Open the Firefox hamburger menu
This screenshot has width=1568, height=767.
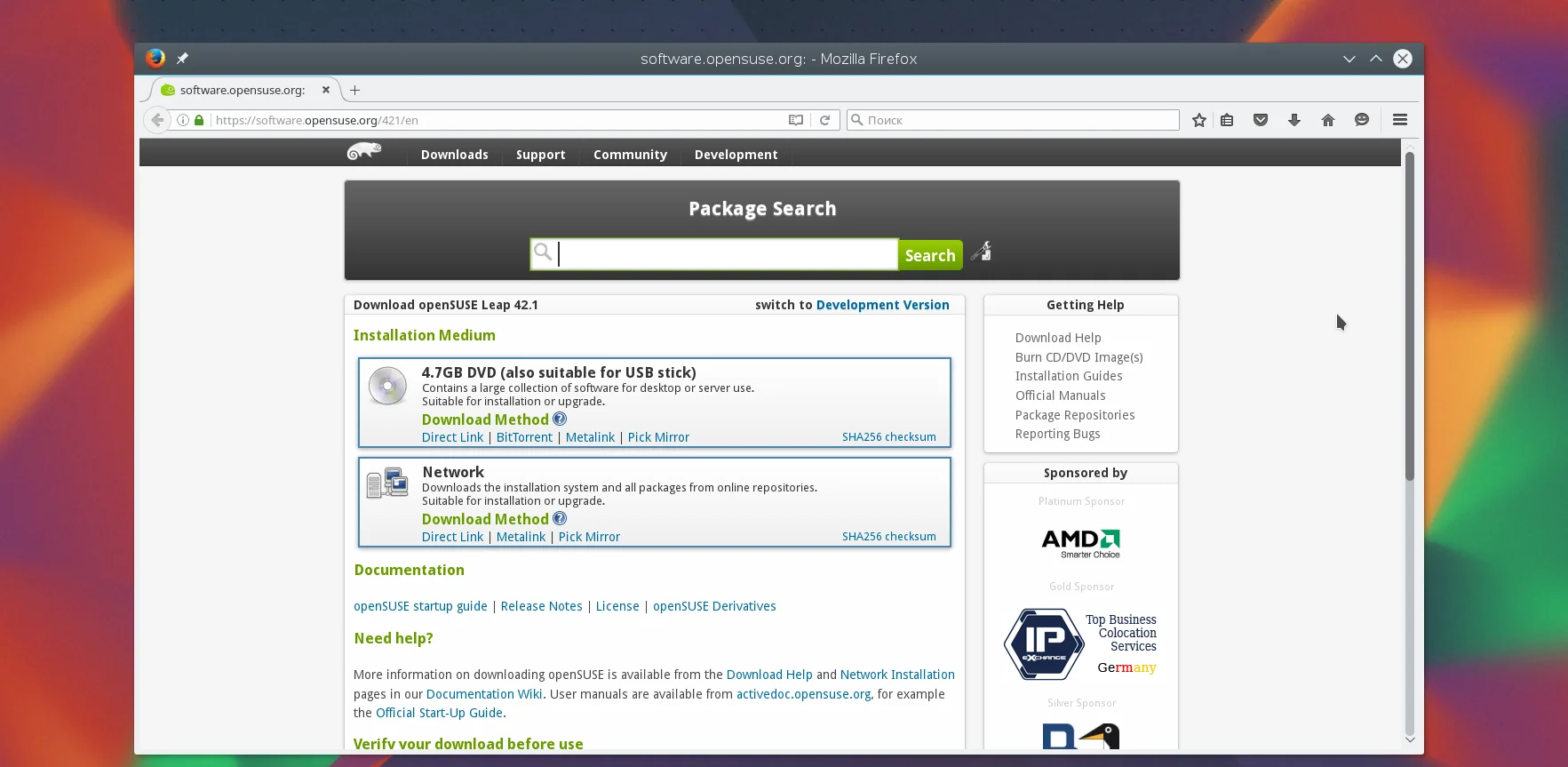tap(1400, 120)
